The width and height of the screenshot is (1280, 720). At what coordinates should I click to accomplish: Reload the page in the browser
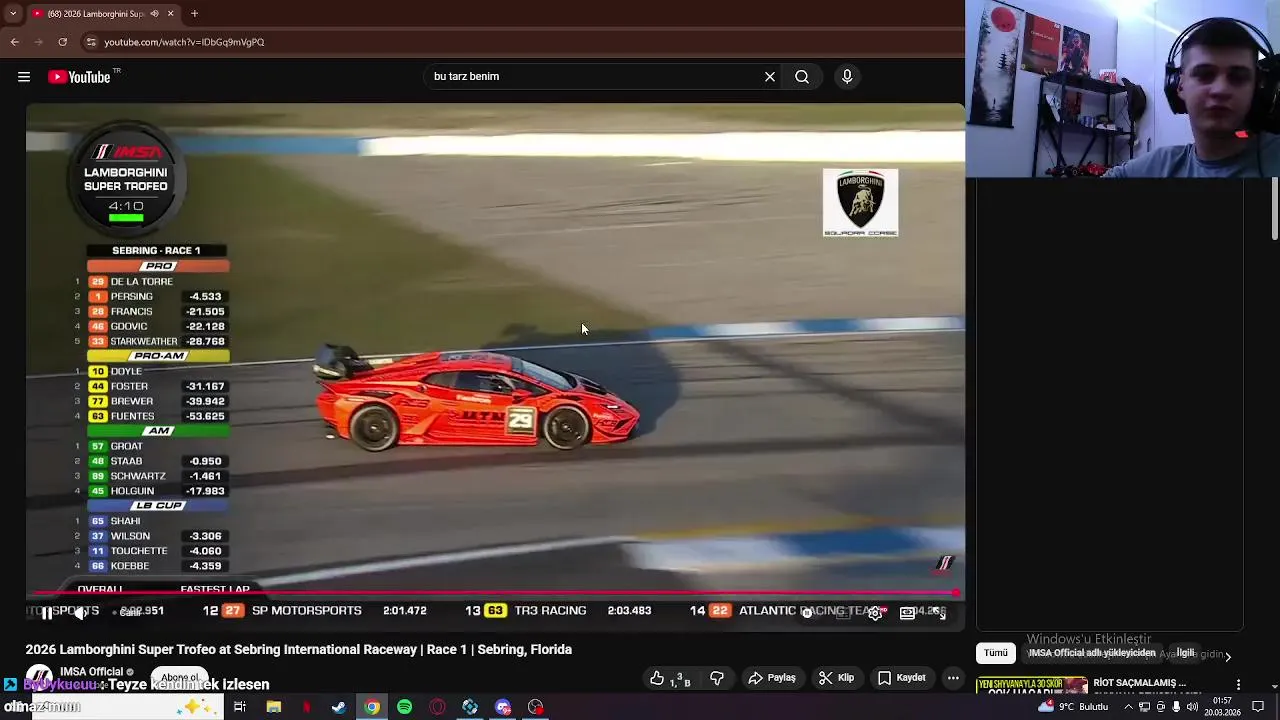tap(62, 42)
